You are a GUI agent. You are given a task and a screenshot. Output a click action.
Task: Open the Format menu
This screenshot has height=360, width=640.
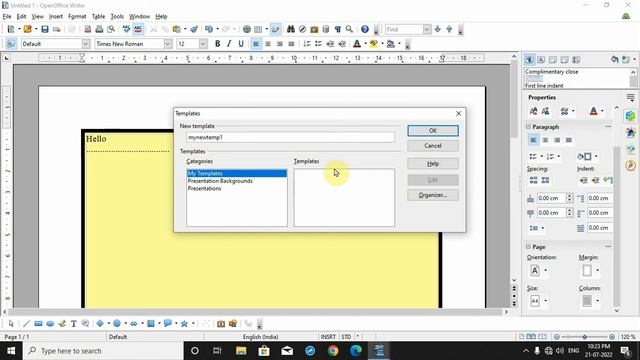click(x=77, y=16)
